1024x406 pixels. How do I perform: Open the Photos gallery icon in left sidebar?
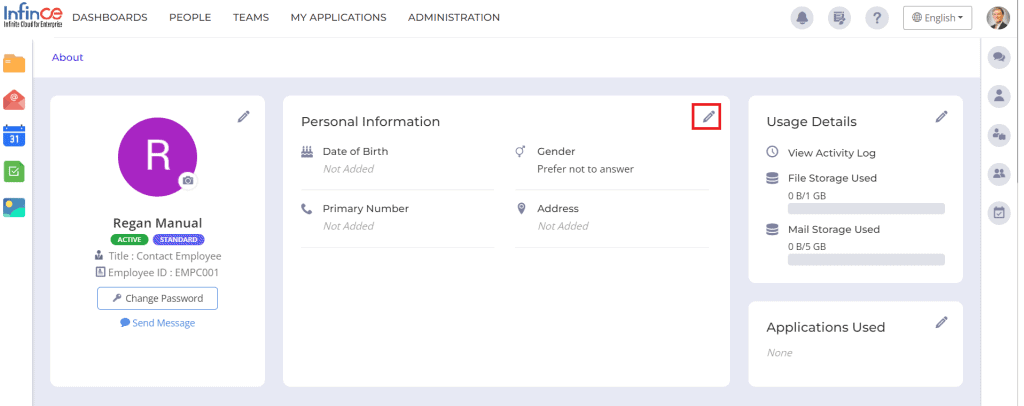click(14, 208)
